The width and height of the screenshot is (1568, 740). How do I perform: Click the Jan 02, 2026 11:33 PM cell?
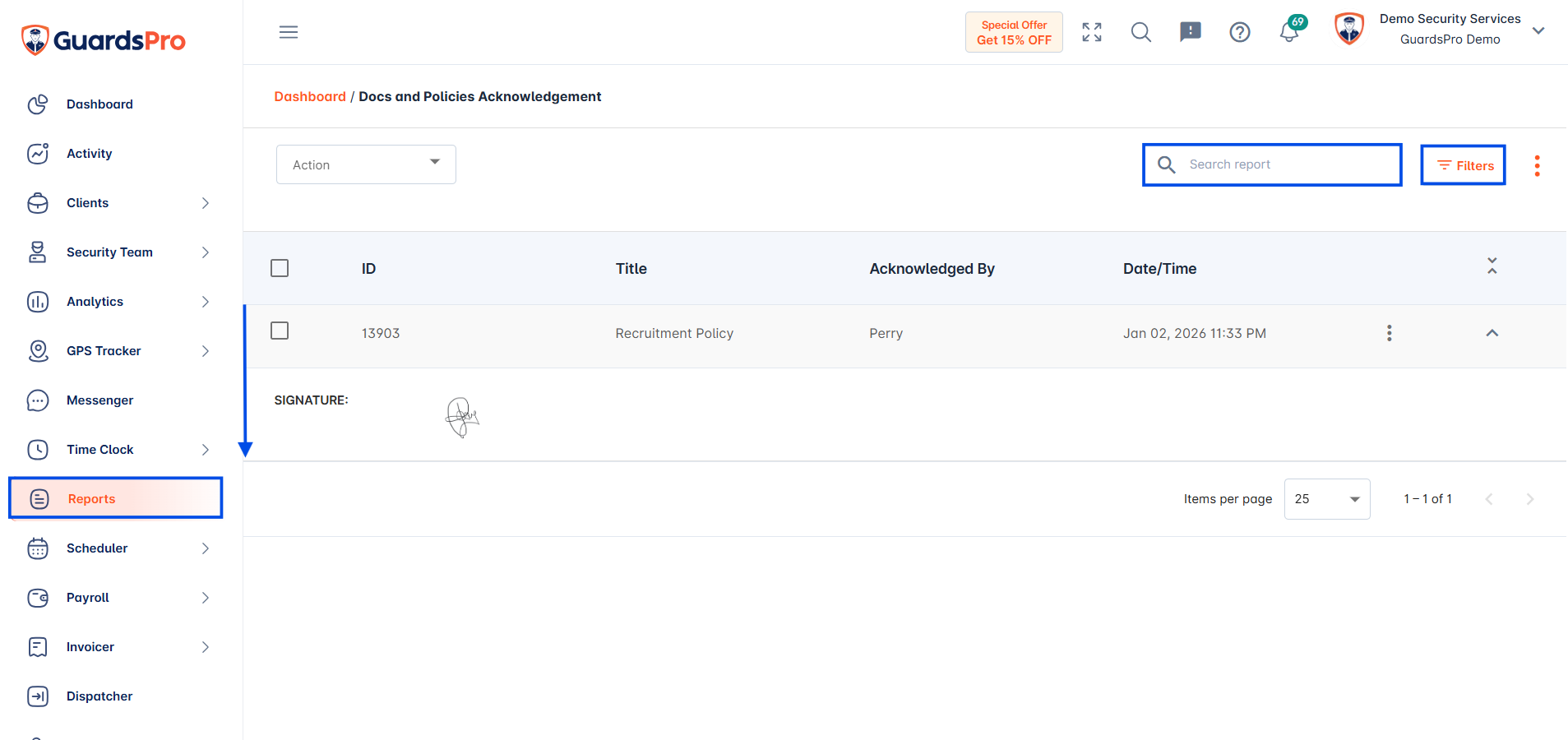[x=1195, y=333]
